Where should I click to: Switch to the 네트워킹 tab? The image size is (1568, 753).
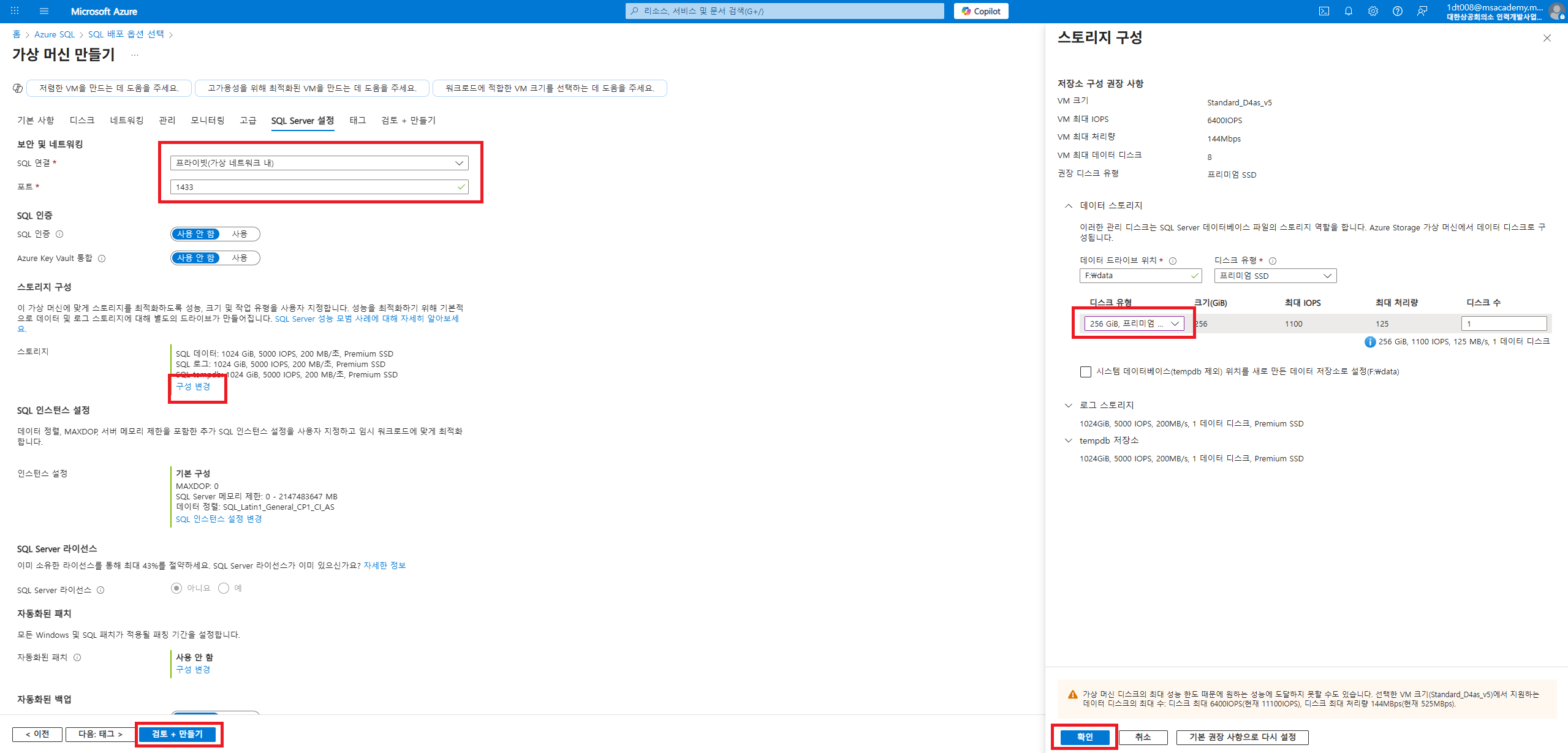tap(127, 121)
